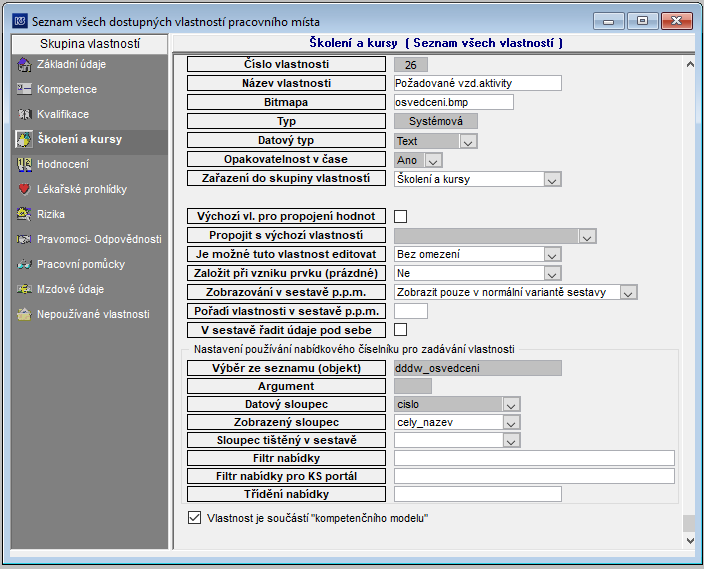Open the Základní údaje group
Screen dimensions: 704x569
pyautogui.click(x=71, y=65)
